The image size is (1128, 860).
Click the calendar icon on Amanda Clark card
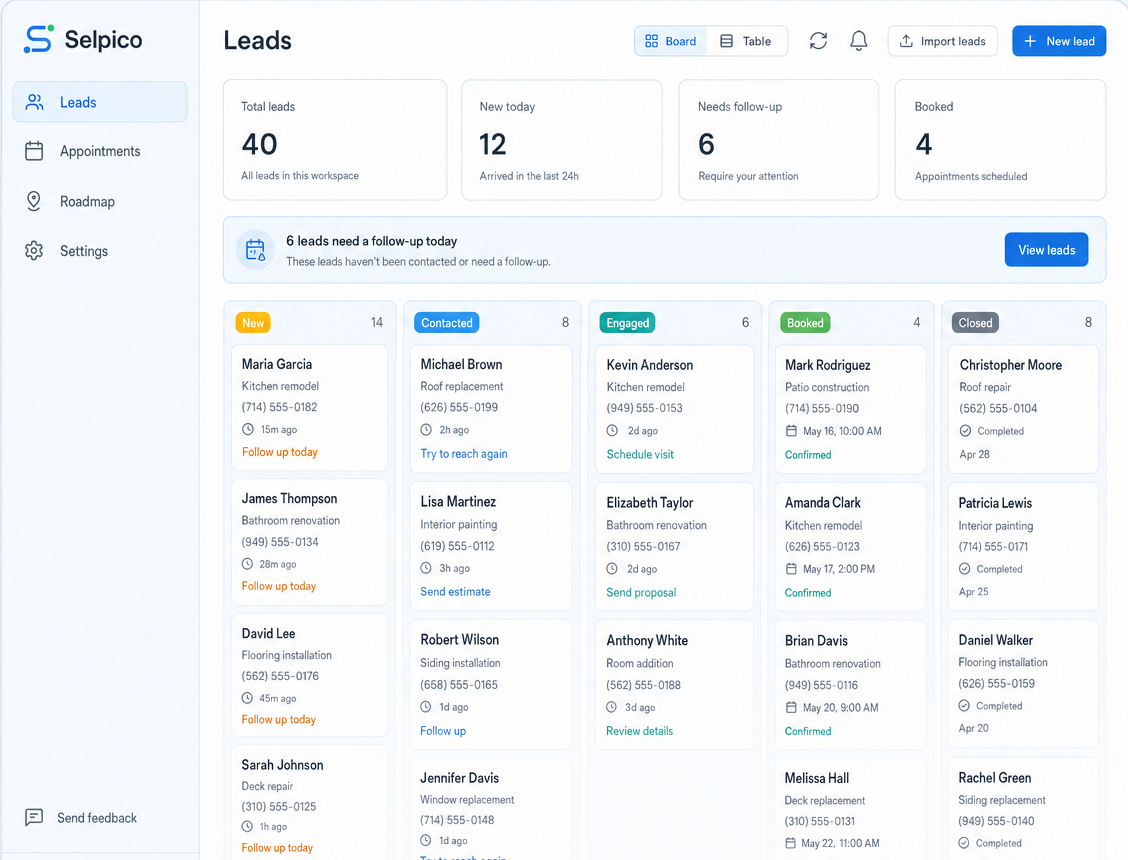pyautogui.click(x=791, y=569)
